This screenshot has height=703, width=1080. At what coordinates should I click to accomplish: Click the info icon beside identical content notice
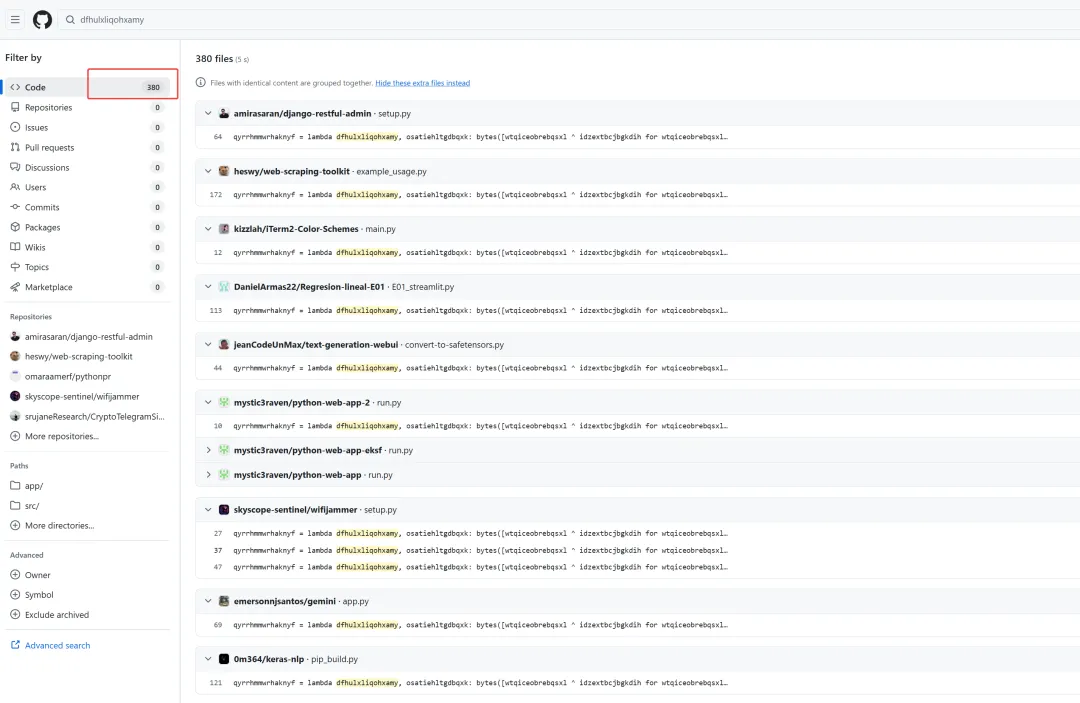(200, 83)
